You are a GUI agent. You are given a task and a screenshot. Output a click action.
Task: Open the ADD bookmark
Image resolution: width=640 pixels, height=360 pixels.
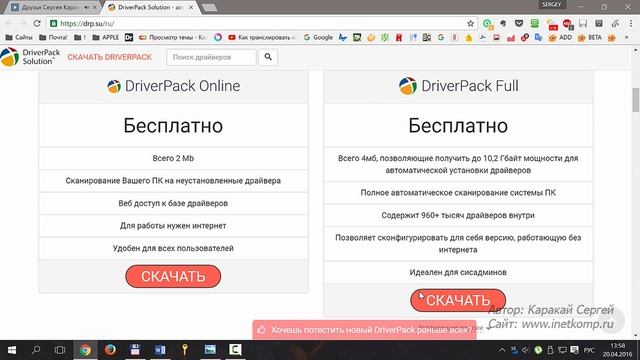pos(560,38)
